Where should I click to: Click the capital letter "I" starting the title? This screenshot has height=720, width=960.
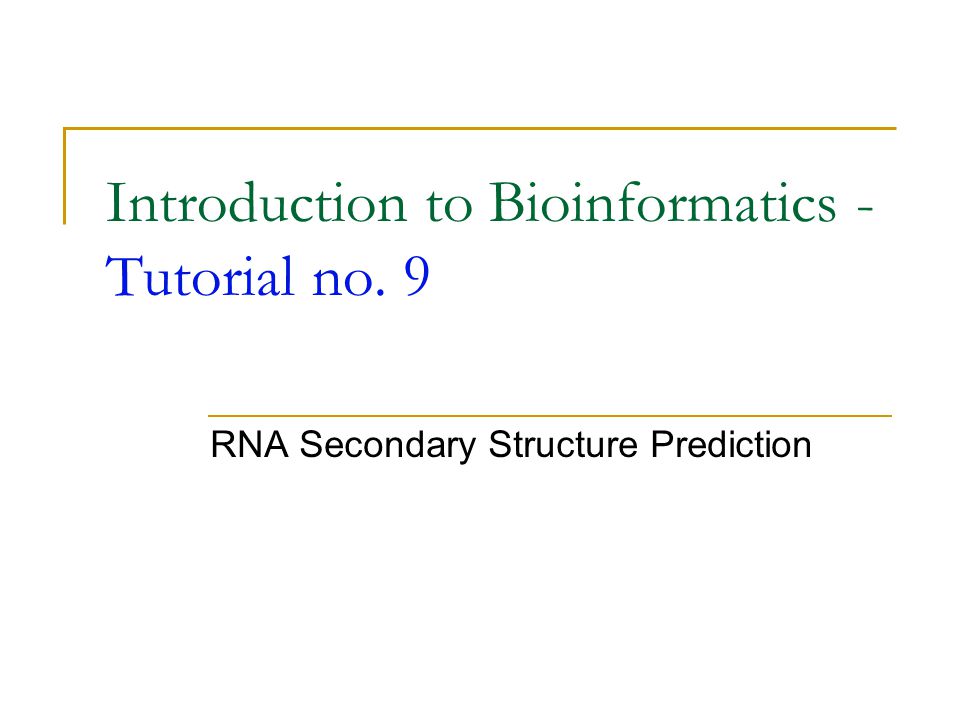coord(116,203)
